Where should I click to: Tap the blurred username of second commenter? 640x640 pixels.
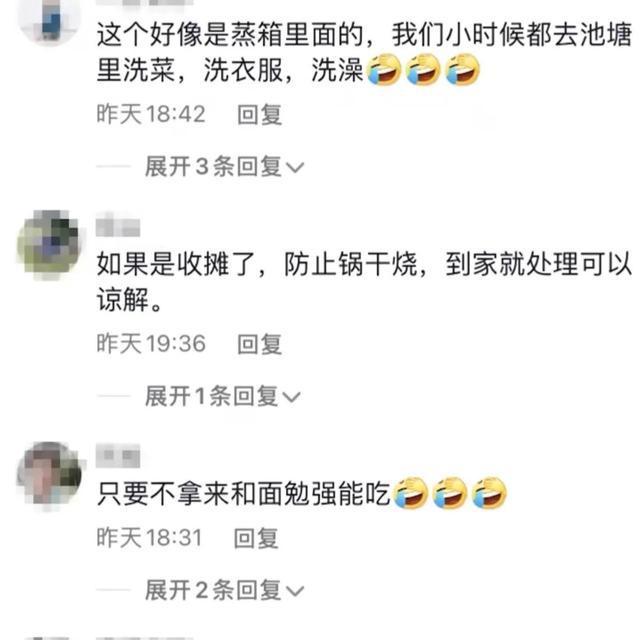click(118, 227)
